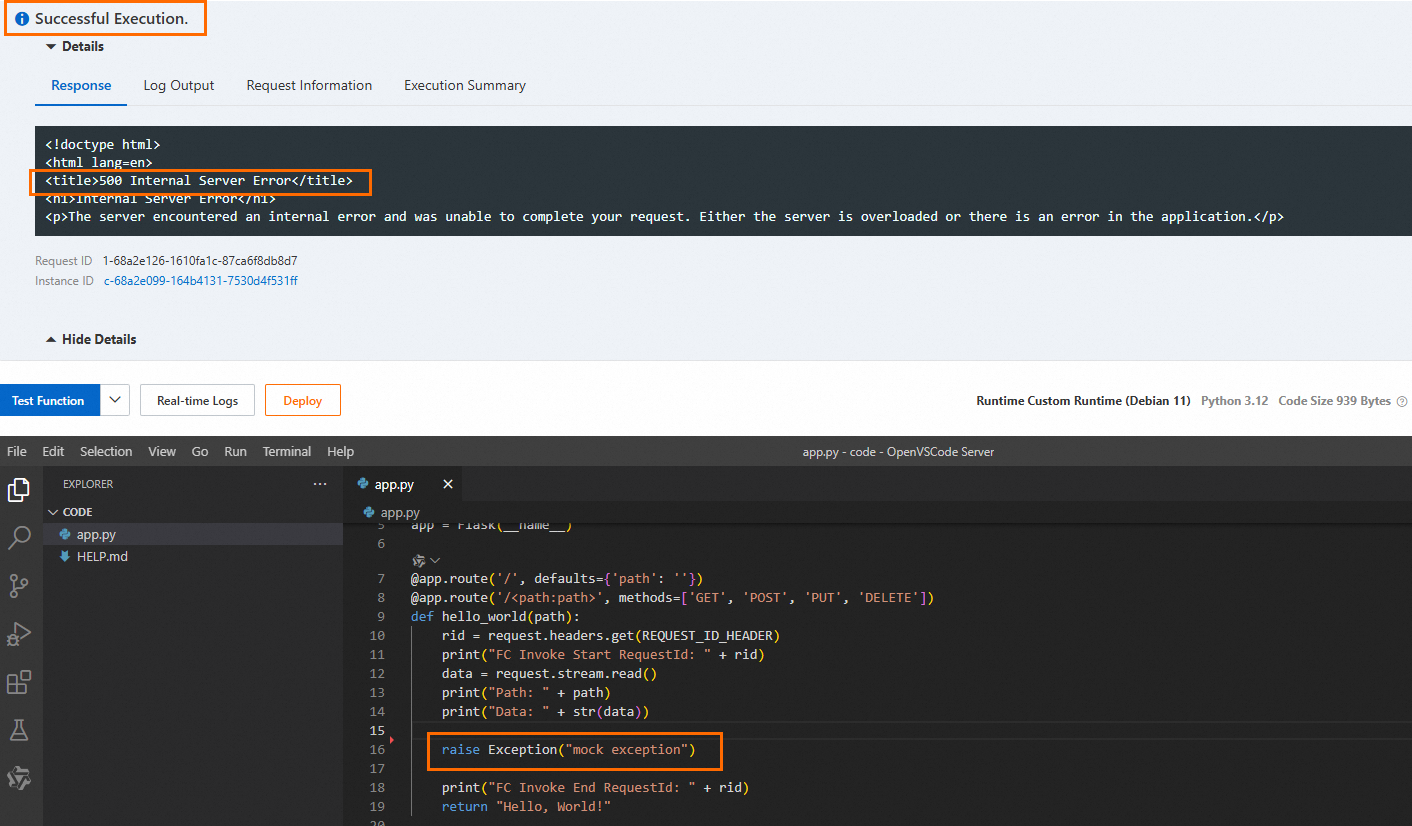1412x826 pixels.
Task: Open HELP.md in the file explorer
Action: point(102,556)
